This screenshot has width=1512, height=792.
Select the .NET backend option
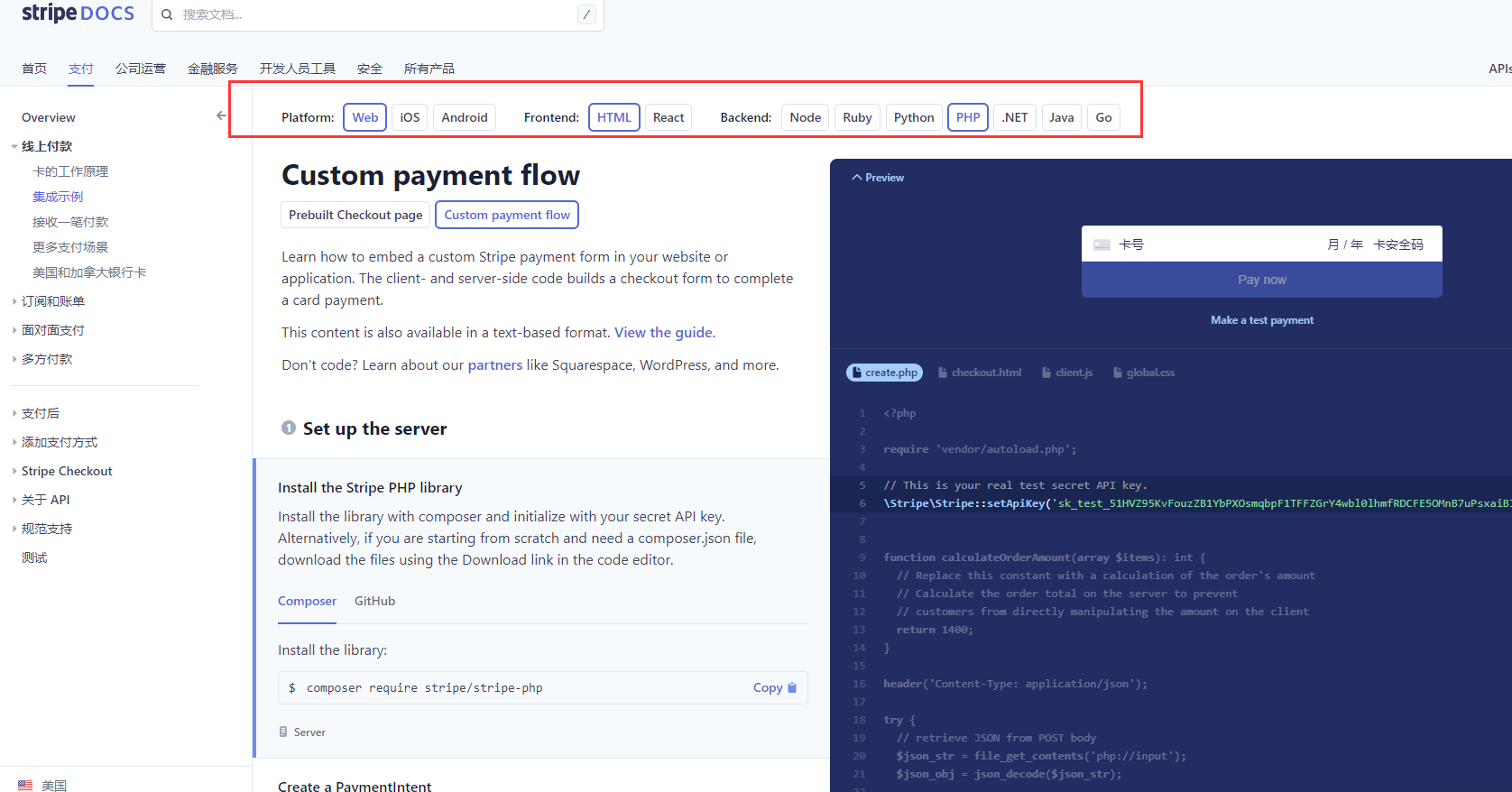[x=1015, y=117]
